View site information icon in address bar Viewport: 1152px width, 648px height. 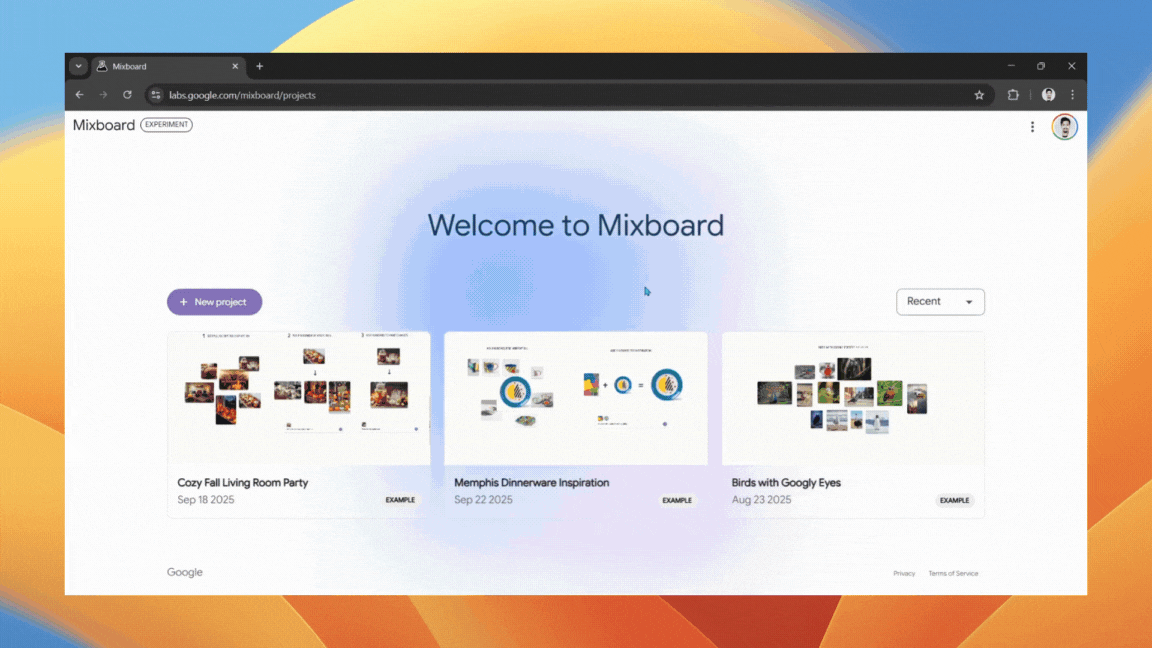(x=156, y=95)
